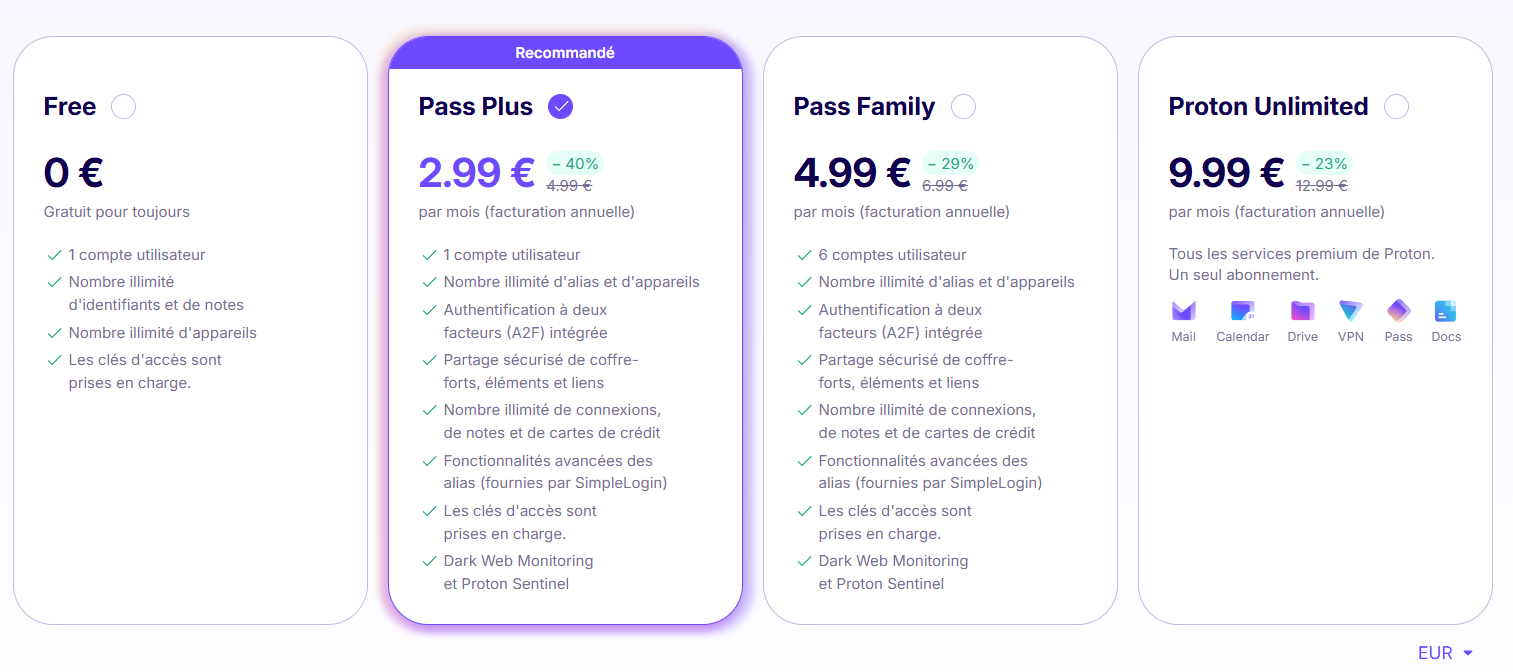Click the Proton Docs icon
The width and height of the screenshot is (1513, 672).
1445,311
